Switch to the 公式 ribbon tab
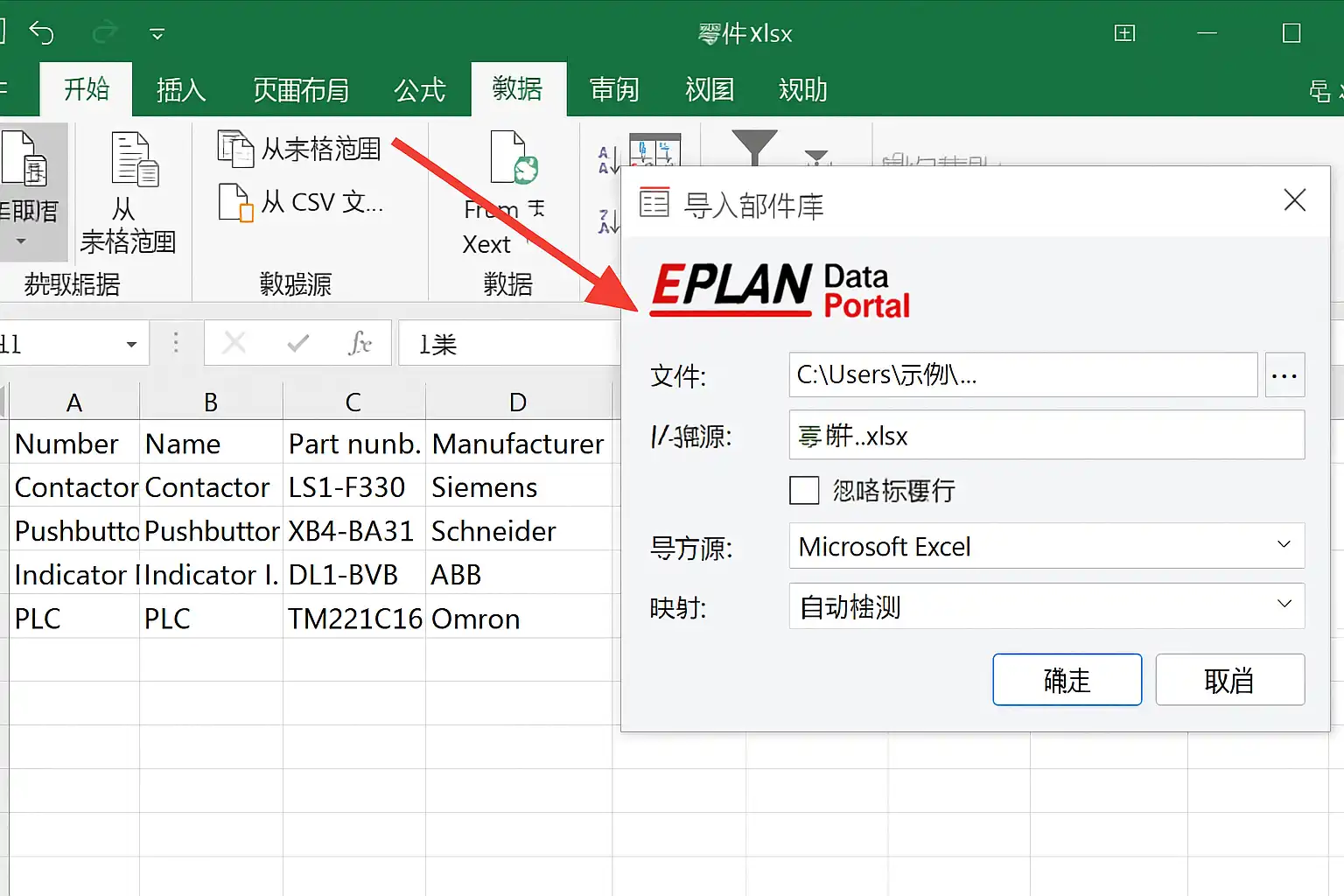This screenshot has width=1344, height=896. (421, 89)
